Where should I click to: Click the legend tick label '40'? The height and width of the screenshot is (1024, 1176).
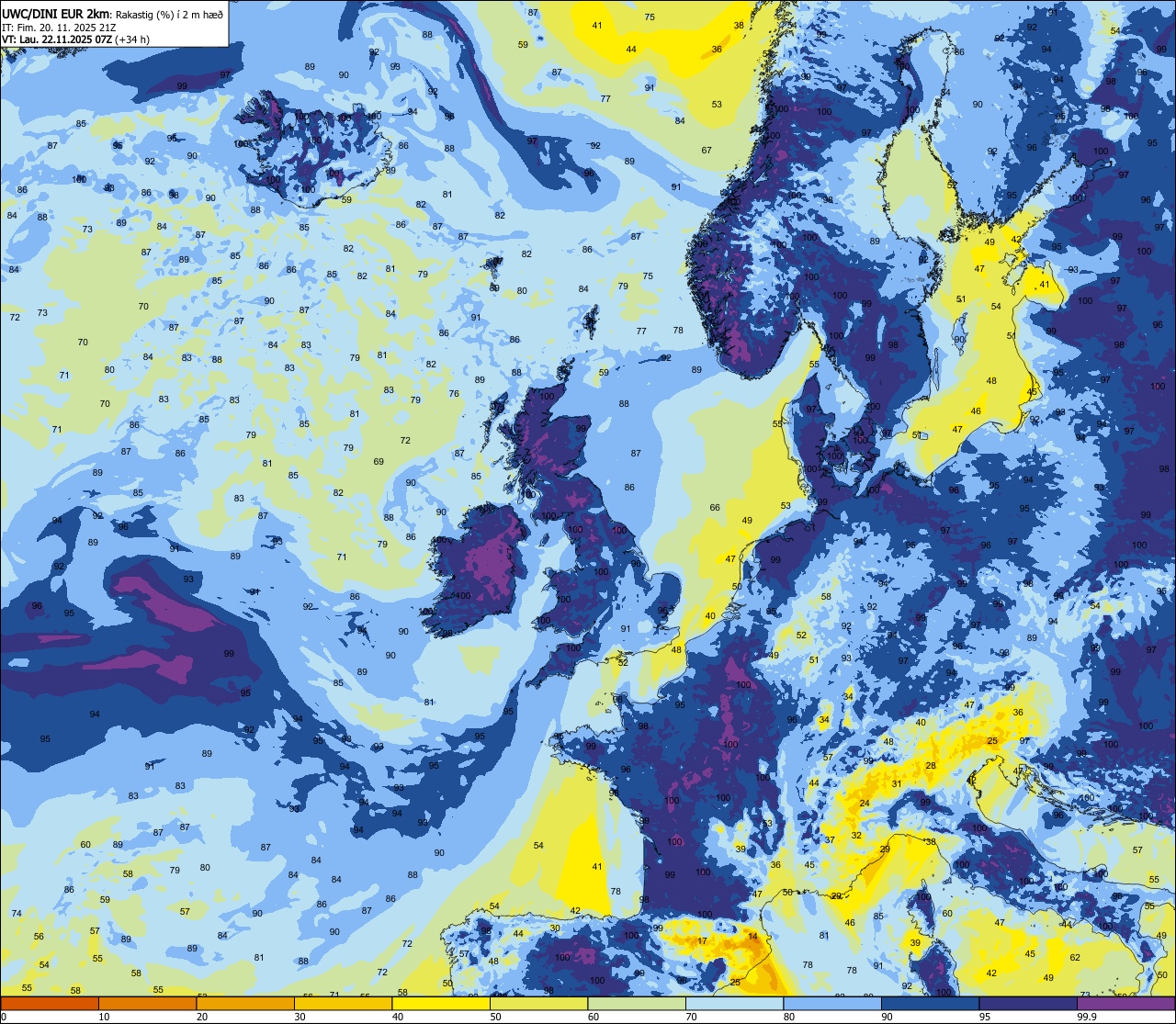pyautogui.click(x=398, y=1017)
